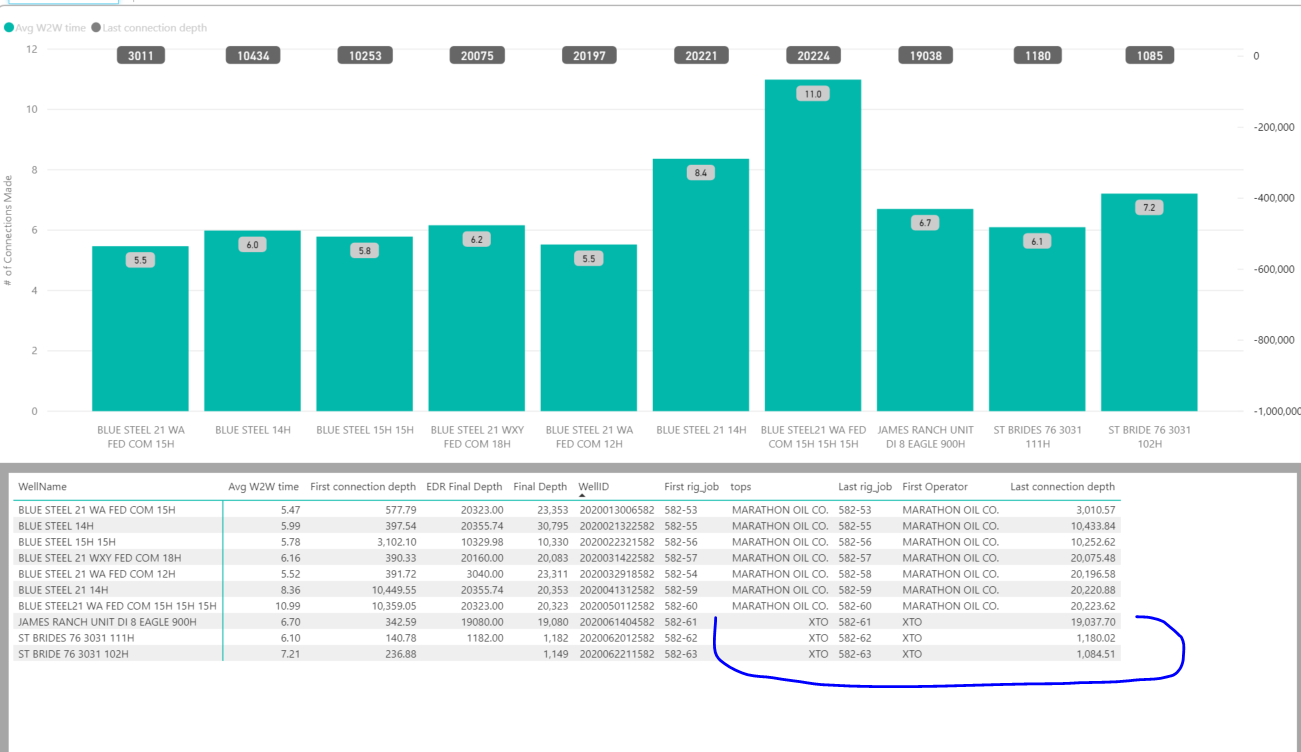Screen dimensions: 1301x752
Task: Click the BLUE STEEL 15H 15H axis label
Action: (x=365, y=430)
